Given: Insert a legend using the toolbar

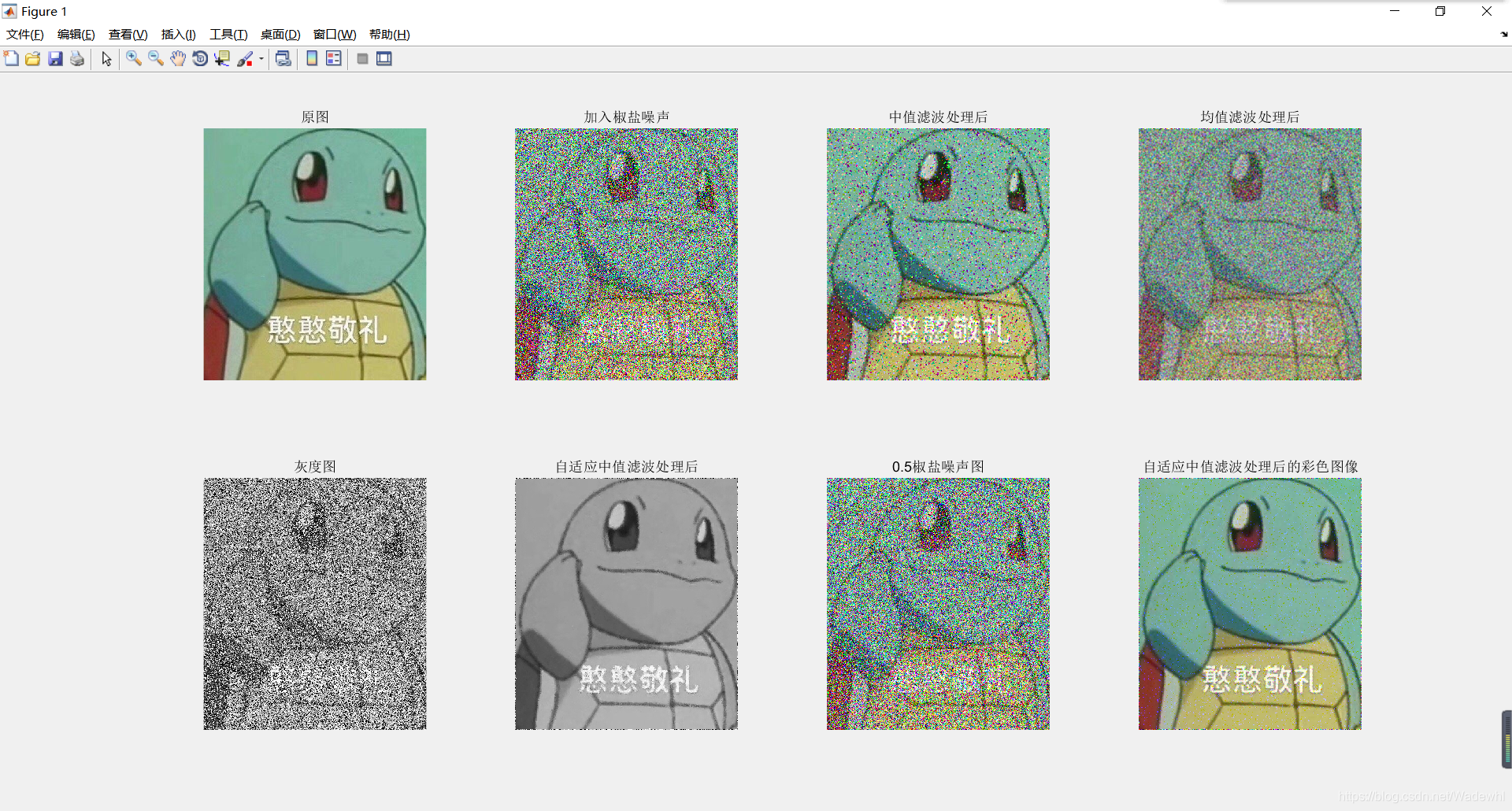Looking at the screenshot, I should (334, 58).
